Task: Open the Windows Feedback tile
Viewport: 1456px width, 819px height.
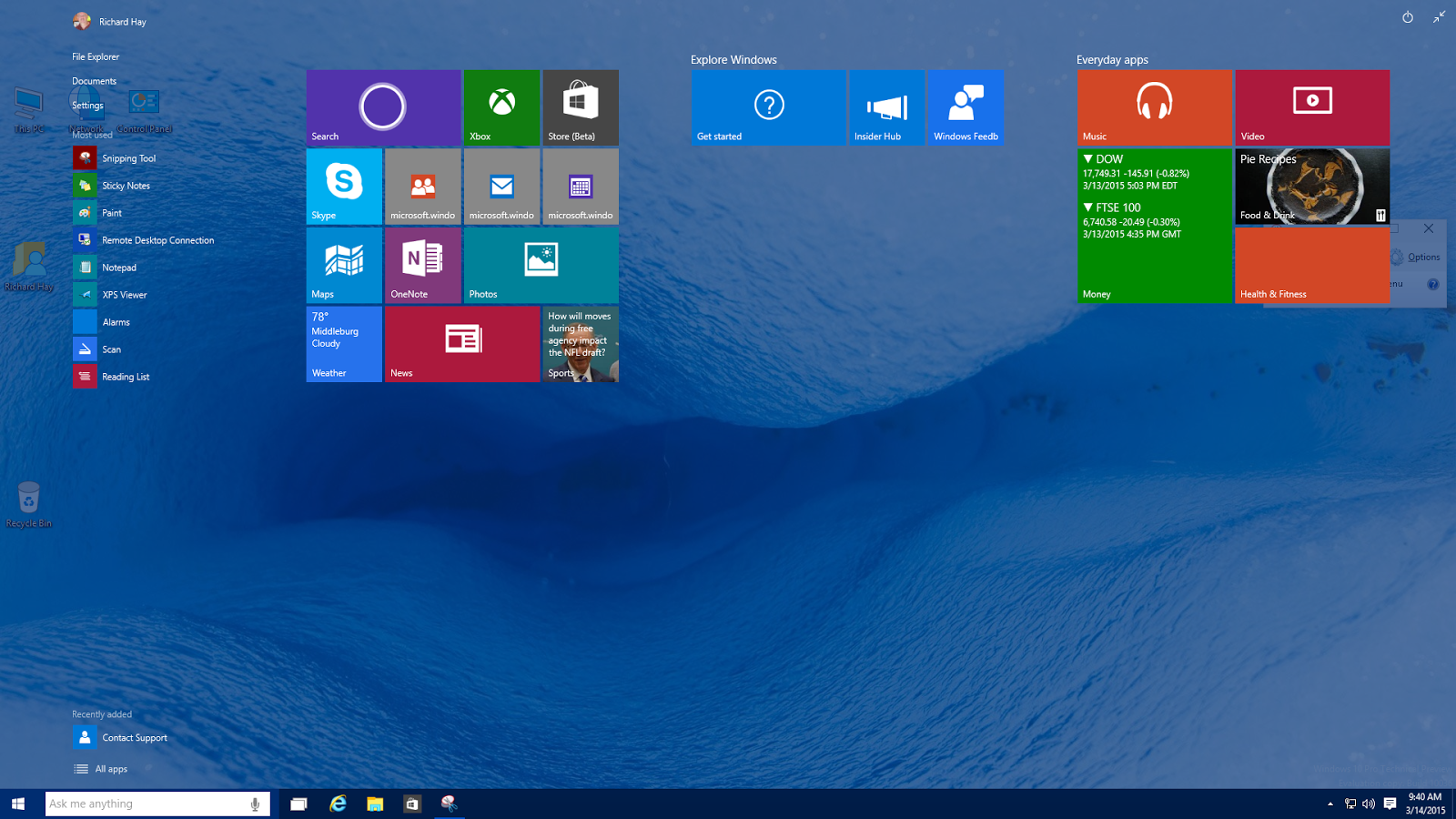Action: [x=966, y=107]
